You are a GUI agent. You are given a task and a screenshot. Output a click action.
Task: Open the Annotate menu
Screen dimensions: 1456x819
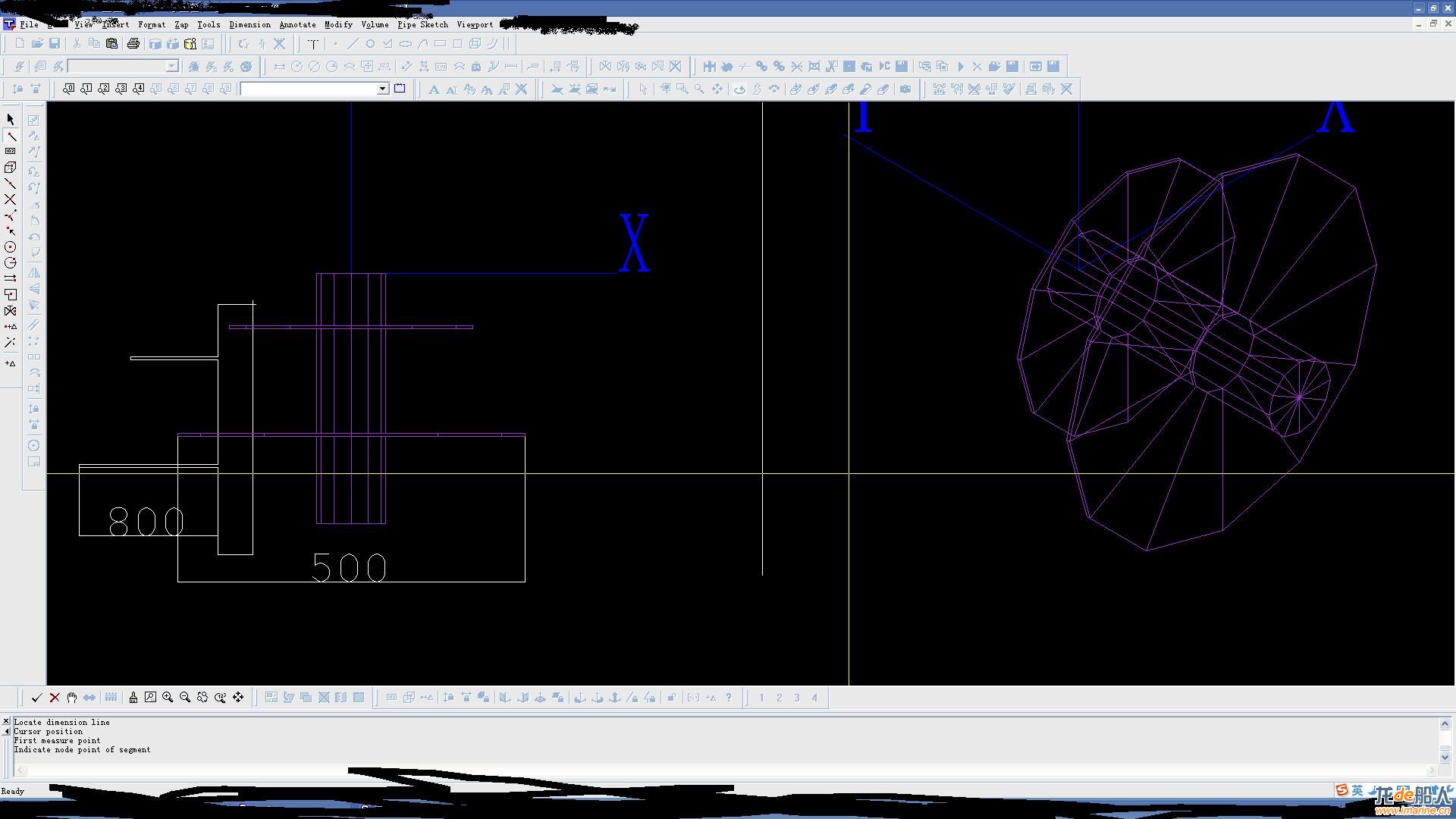(x=297, y=24)
